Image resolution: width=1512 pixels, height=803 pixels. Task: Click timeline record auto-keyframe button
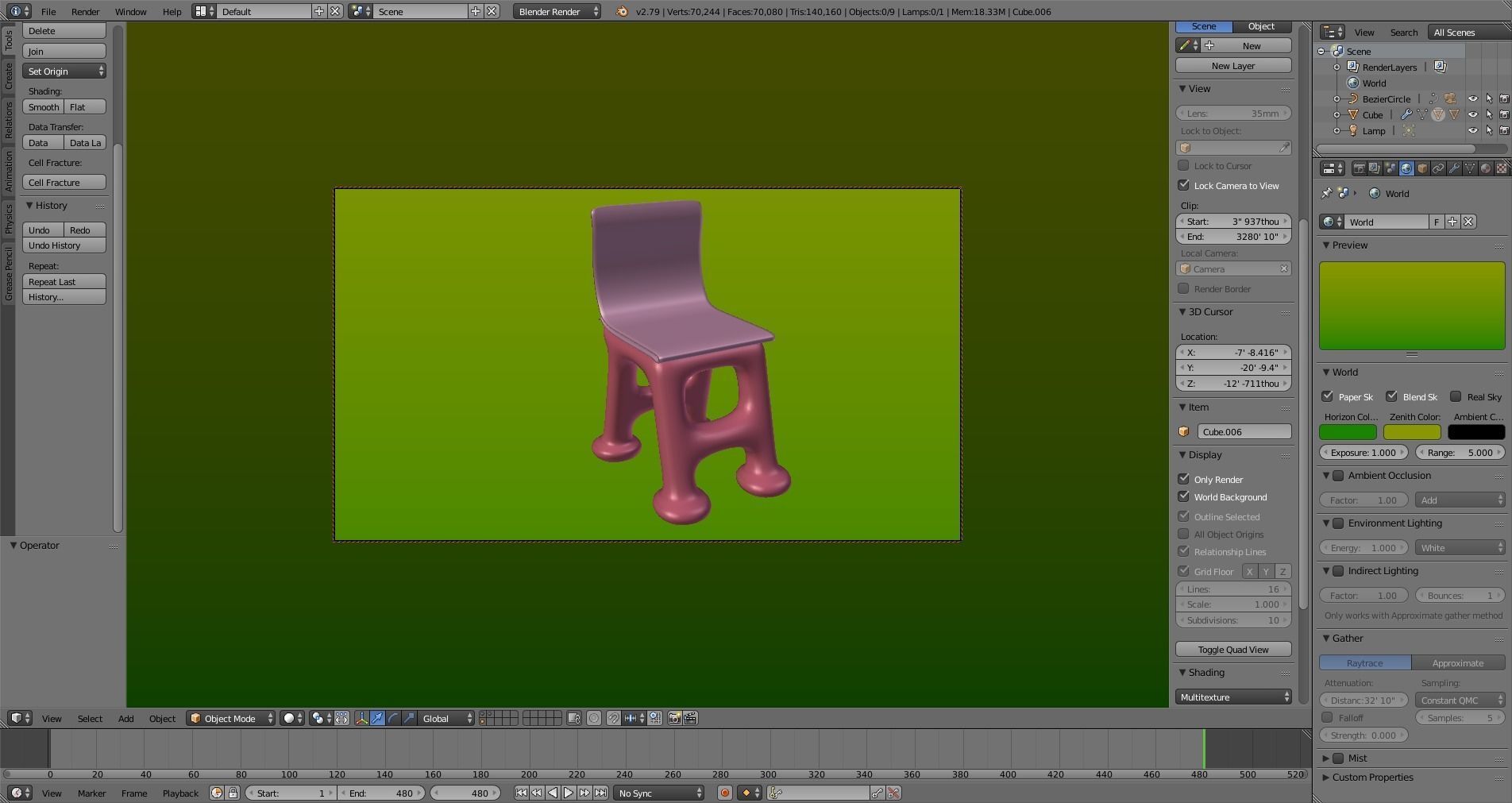(x=724, y=793)
